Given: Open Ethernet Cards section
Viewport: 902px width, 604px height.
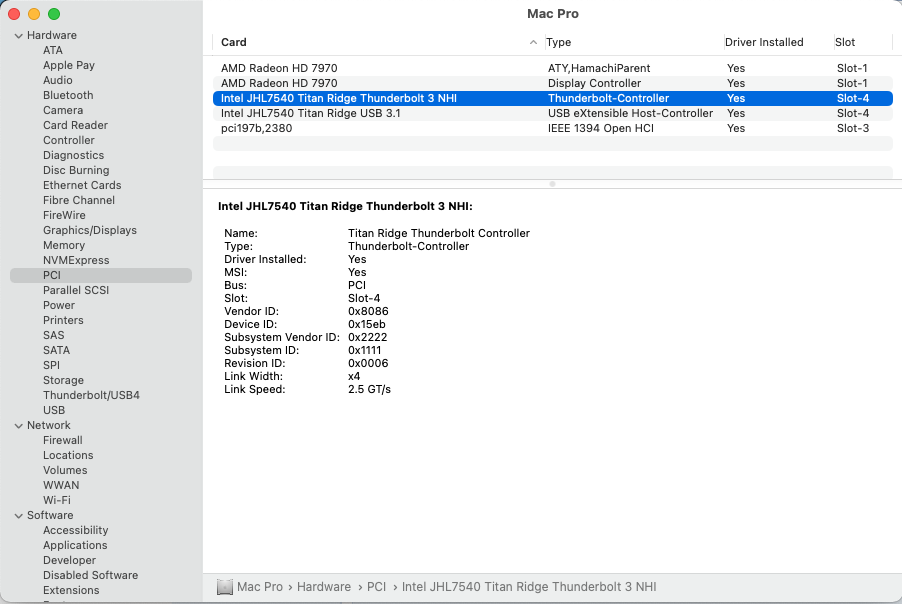Looking at the screenshot, I should click(82, 185).
